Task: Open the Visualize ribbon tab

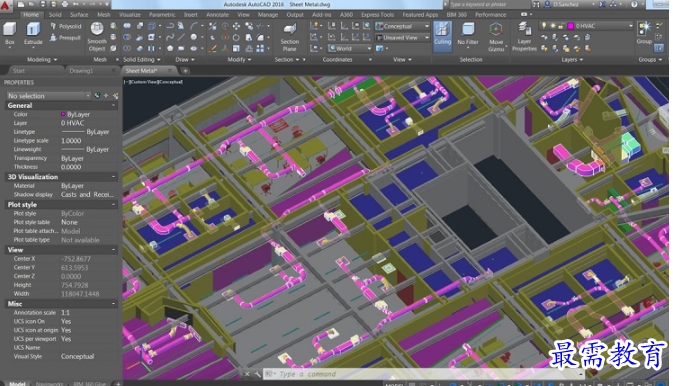Action: pos(130,15)
